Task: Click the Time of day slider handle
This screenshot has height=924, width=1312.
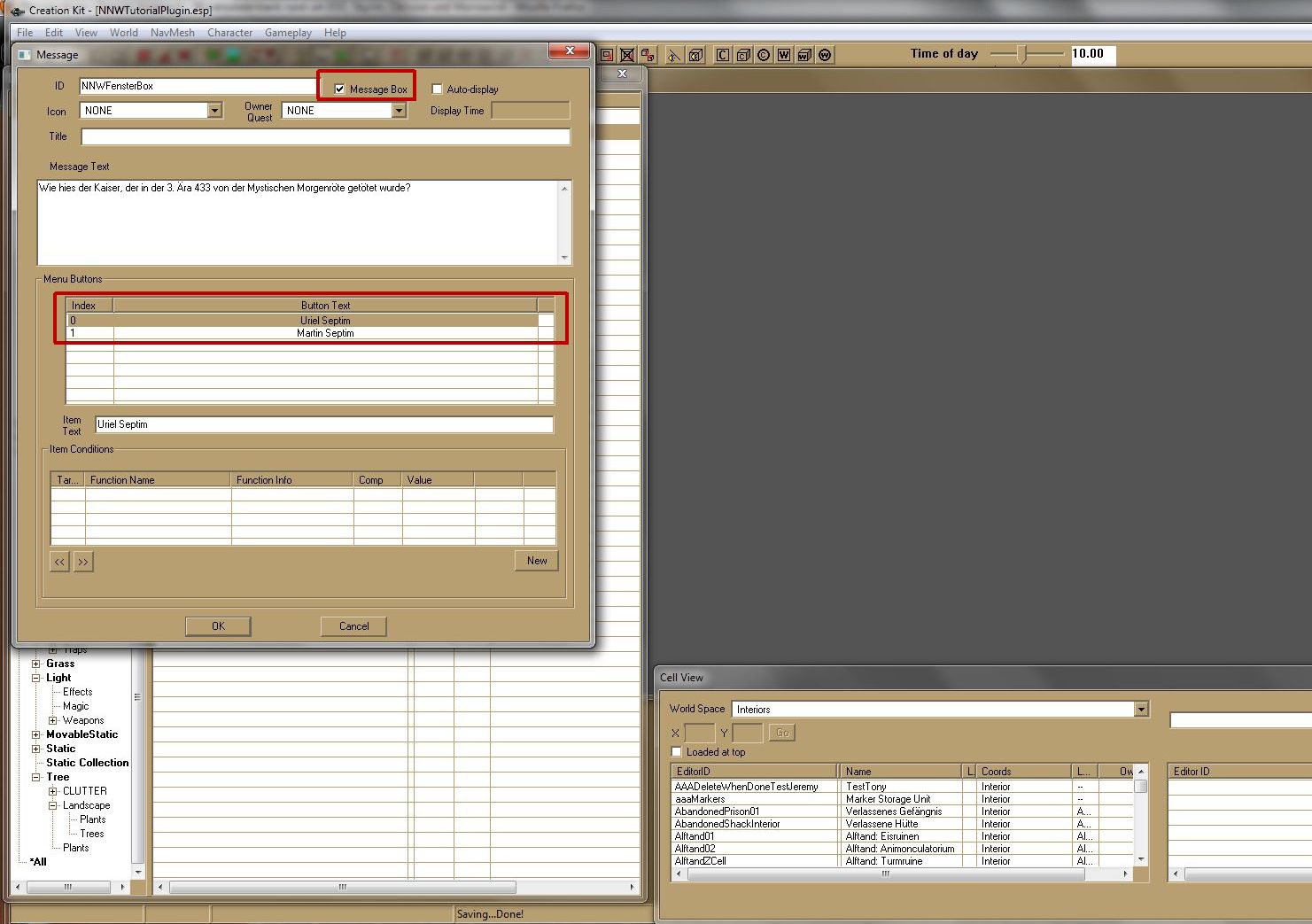Action: point(1022,54)
